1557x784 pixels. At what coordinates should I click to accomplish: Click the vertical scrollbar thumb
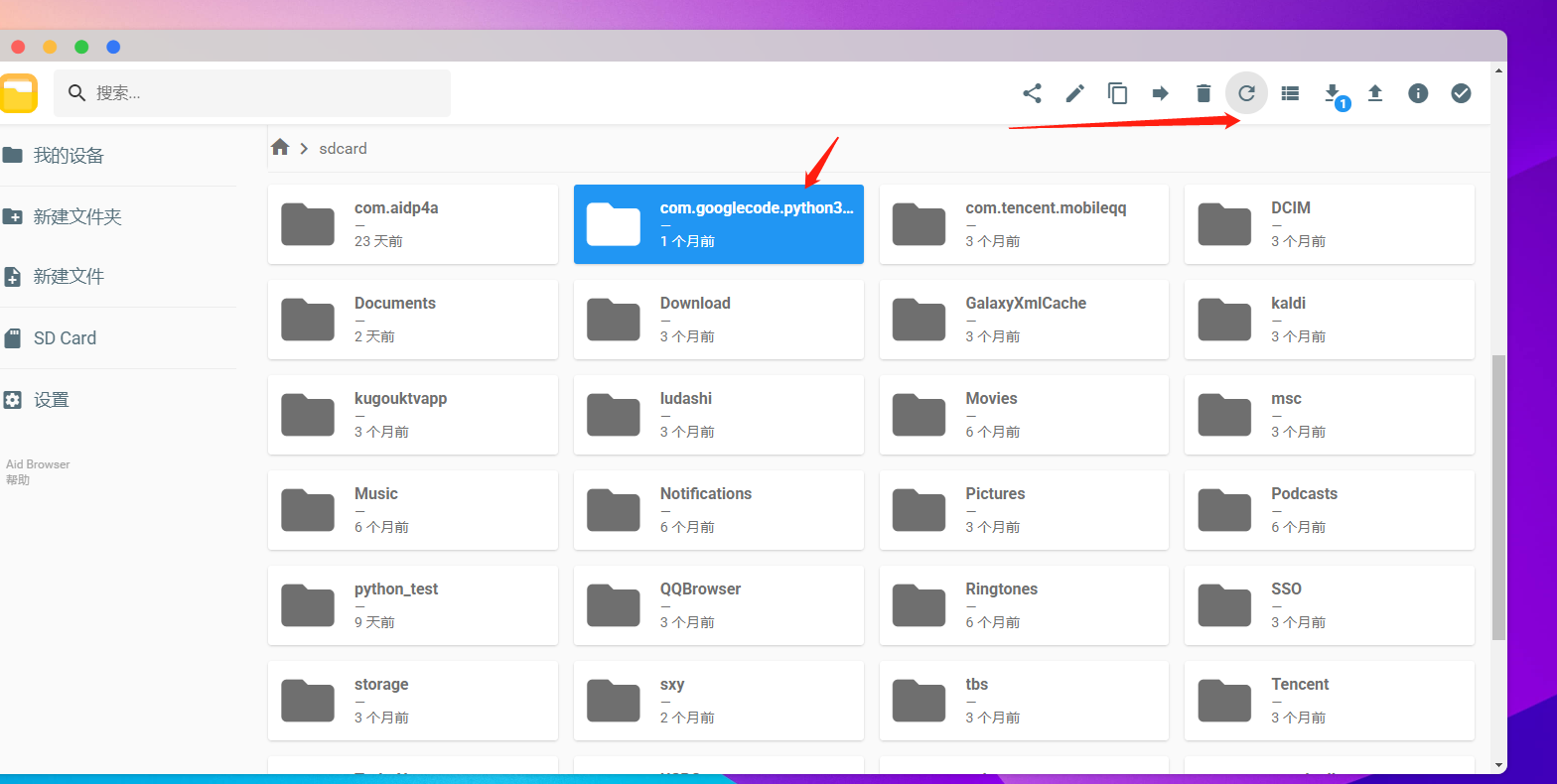point(1498,497)
